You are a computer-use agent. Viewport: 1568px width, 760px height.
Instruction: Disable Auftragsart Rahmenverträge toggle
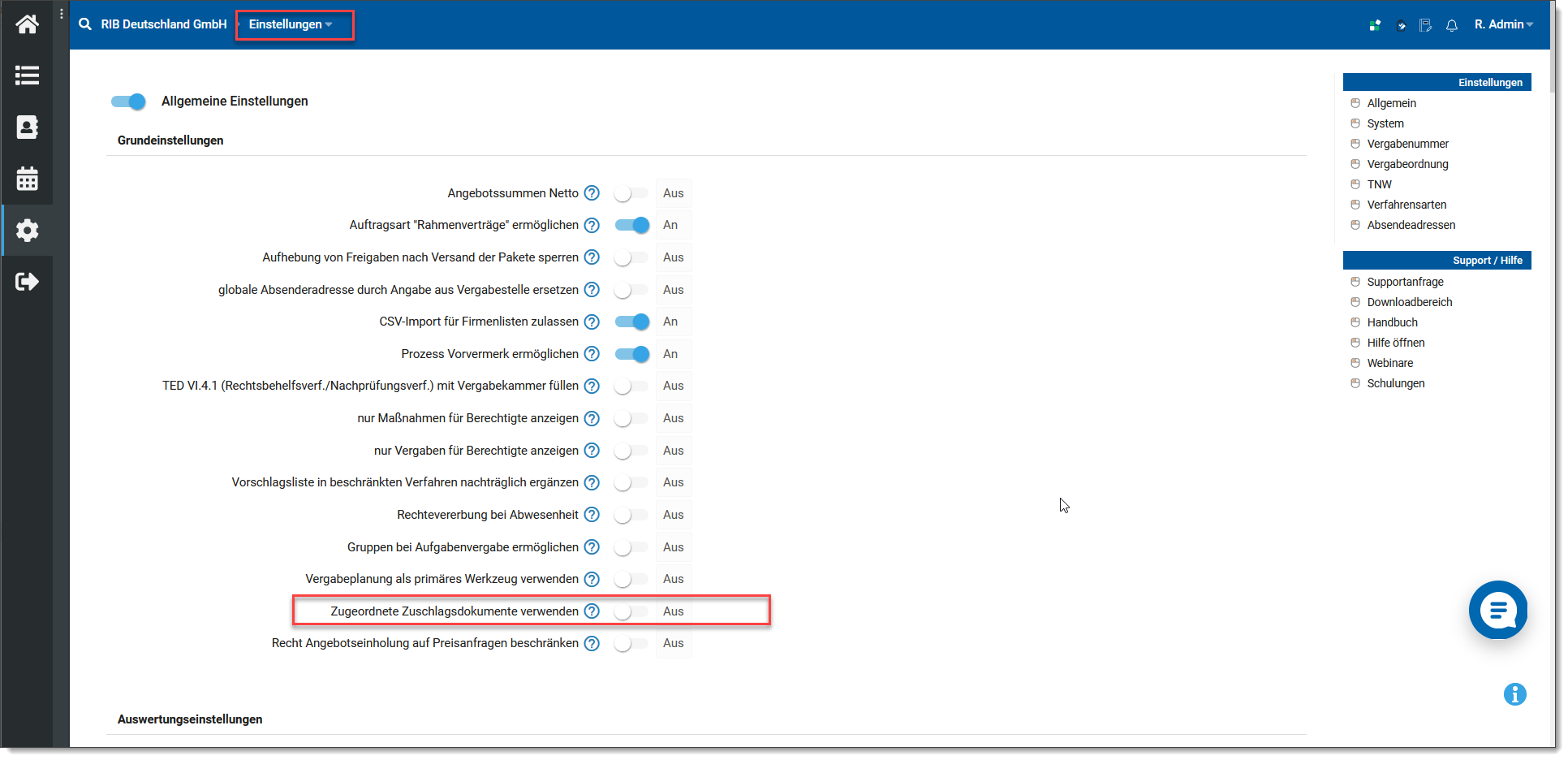pos(631,225)
